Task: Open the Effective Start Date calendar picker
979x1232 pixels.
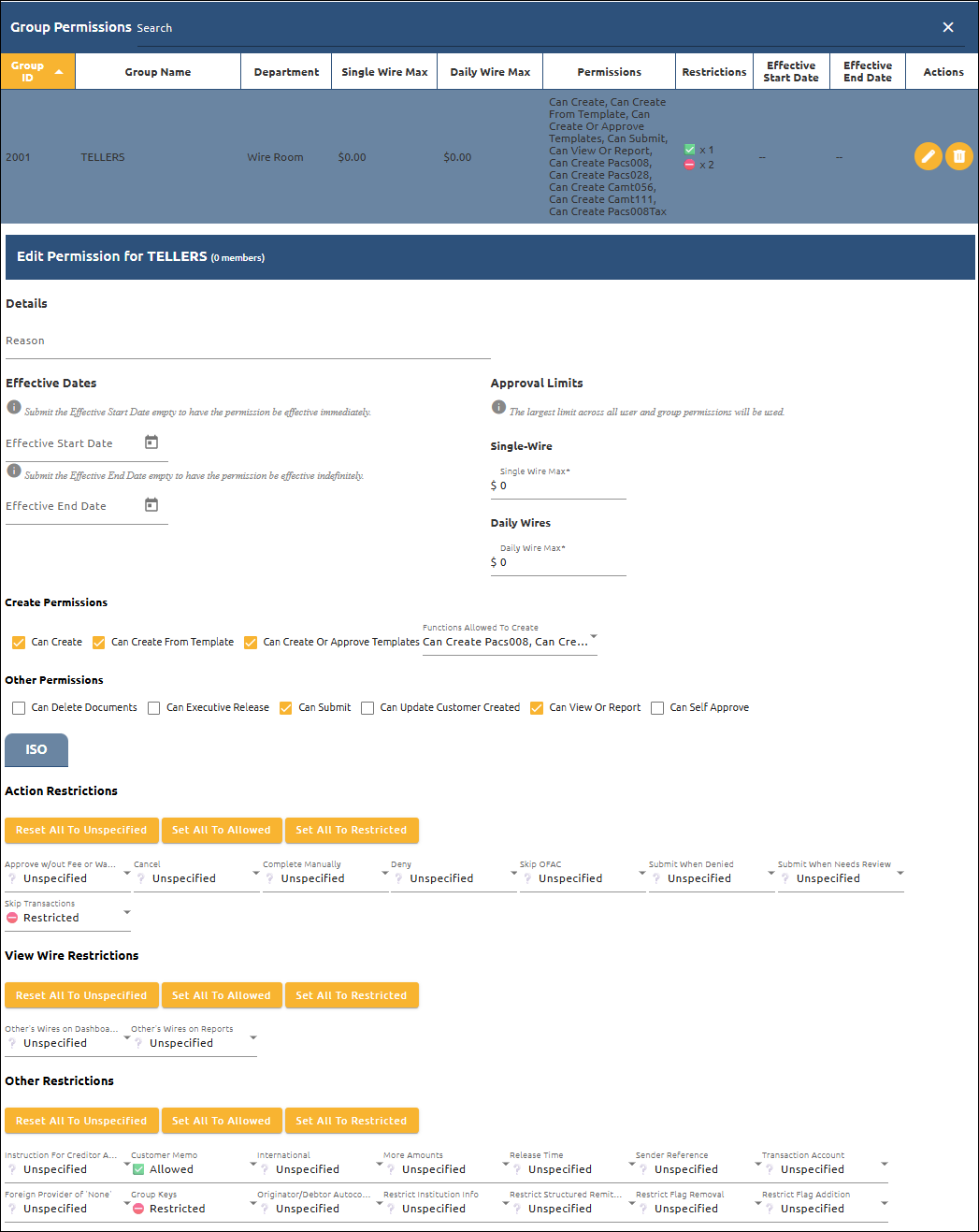Action: coord(151,442)
